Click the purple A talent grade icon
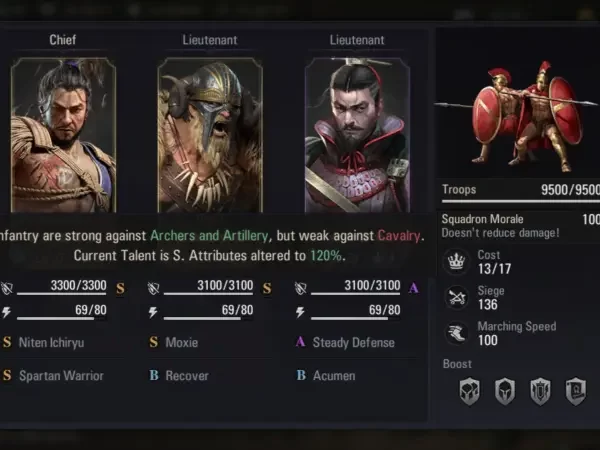Viewport: 600px width, 450px height. [413, 288]
